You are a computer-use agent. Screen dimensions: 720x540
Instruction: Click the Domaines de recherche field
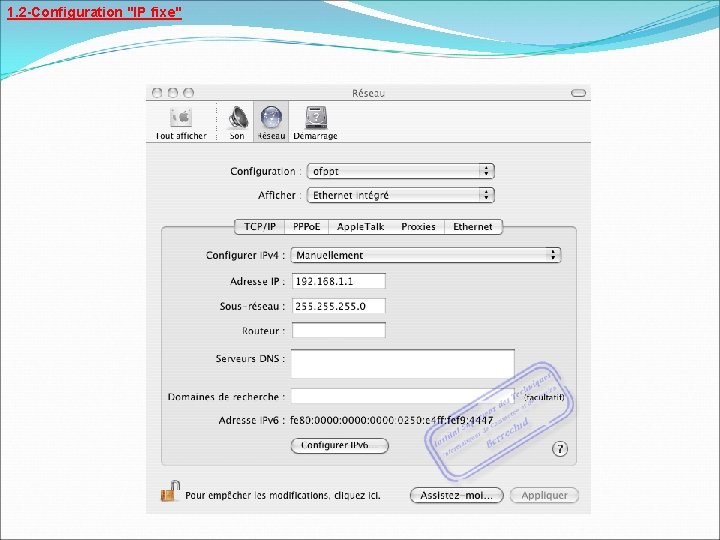pyautogui.click(x=403, y=396)
